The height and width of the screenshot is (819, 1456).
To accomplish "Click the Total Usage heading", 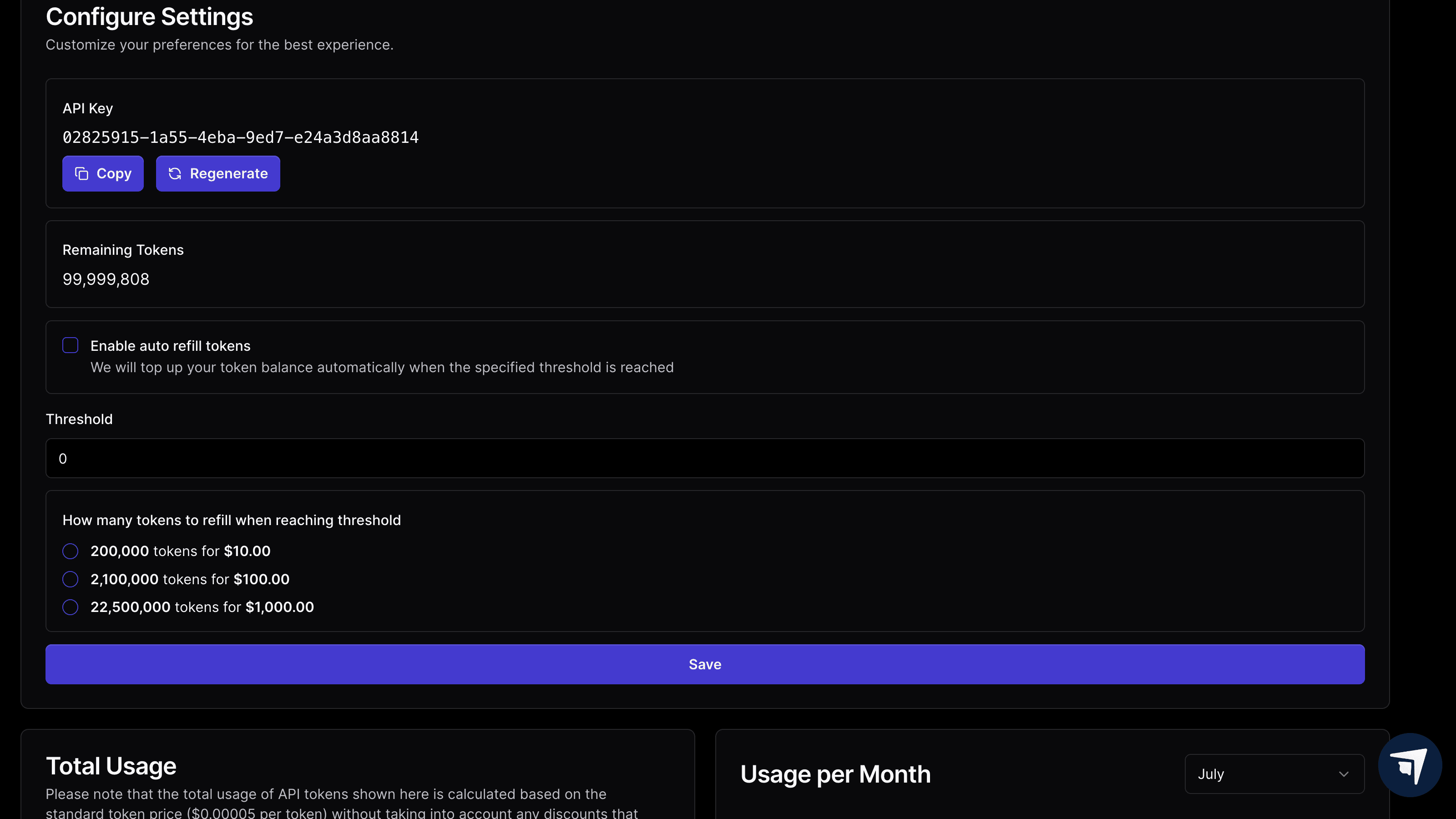I will (111, 766).
